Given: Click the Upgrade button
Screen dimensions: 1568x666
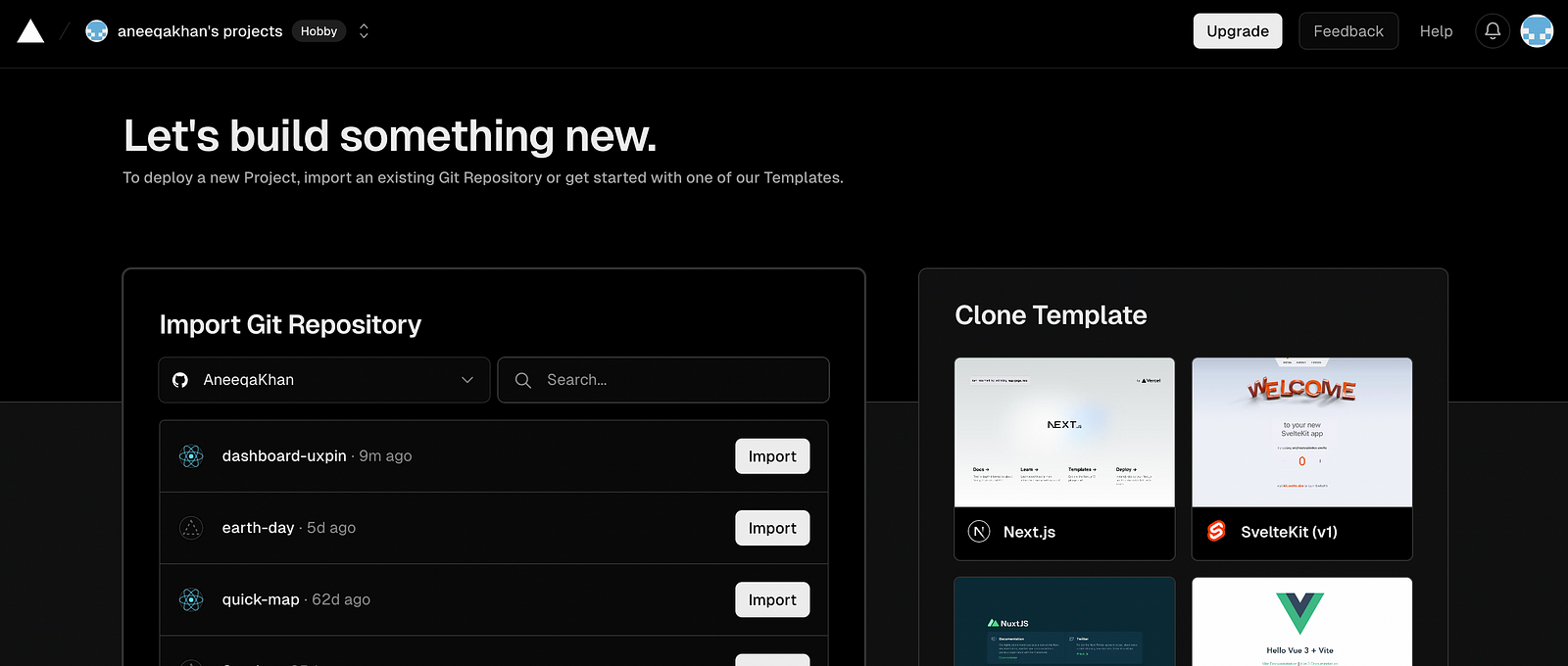Looking at the screenshot, I should pos(1238,31).
